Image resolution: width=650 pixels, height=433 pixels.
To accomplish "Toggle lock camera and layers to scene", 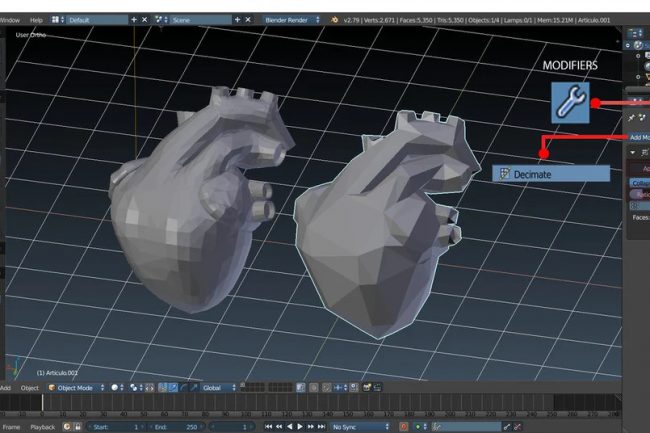I will click(301, 388).
